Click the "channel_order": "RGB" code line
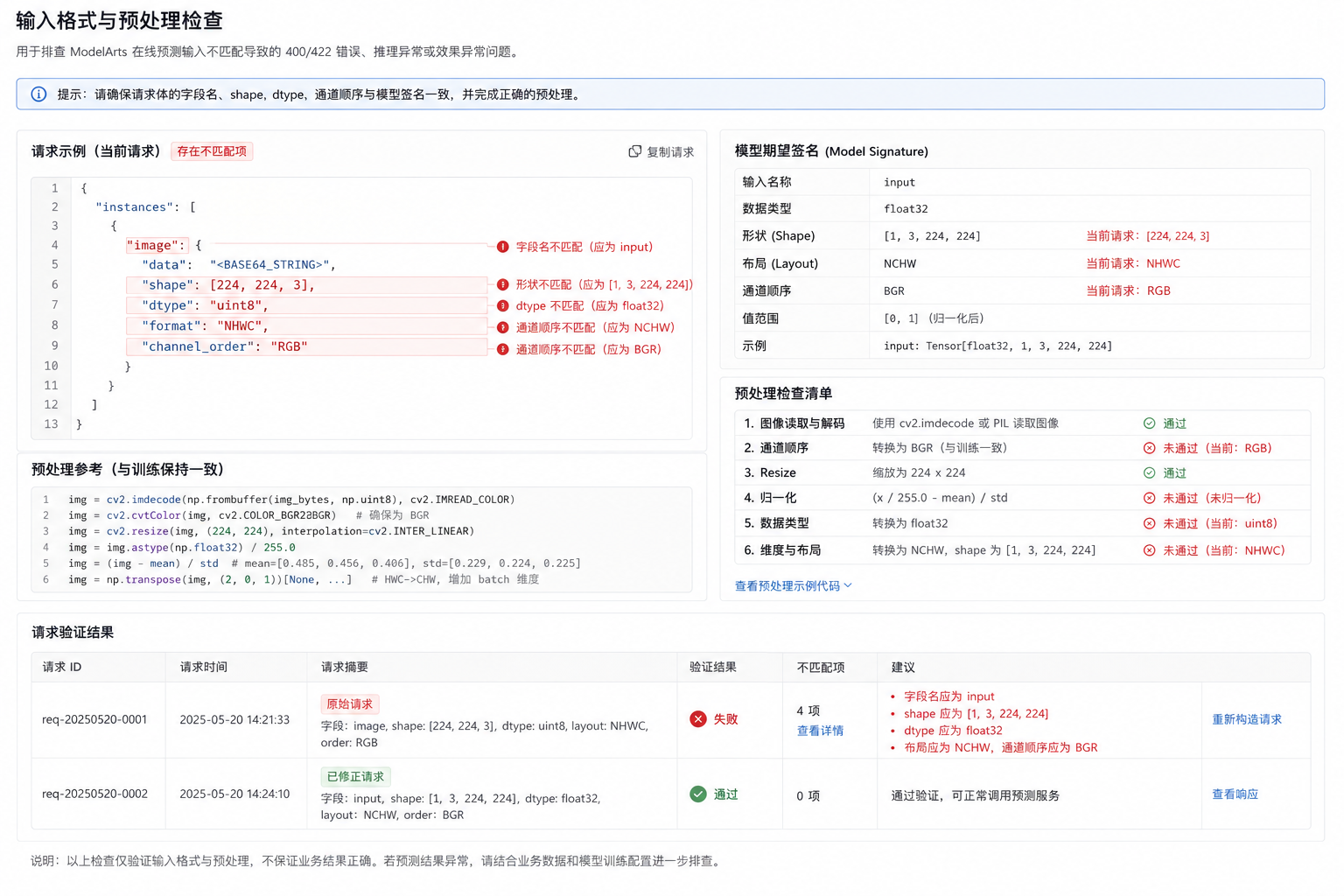This screenshot has width=1344, height=896. click(306, 347)
